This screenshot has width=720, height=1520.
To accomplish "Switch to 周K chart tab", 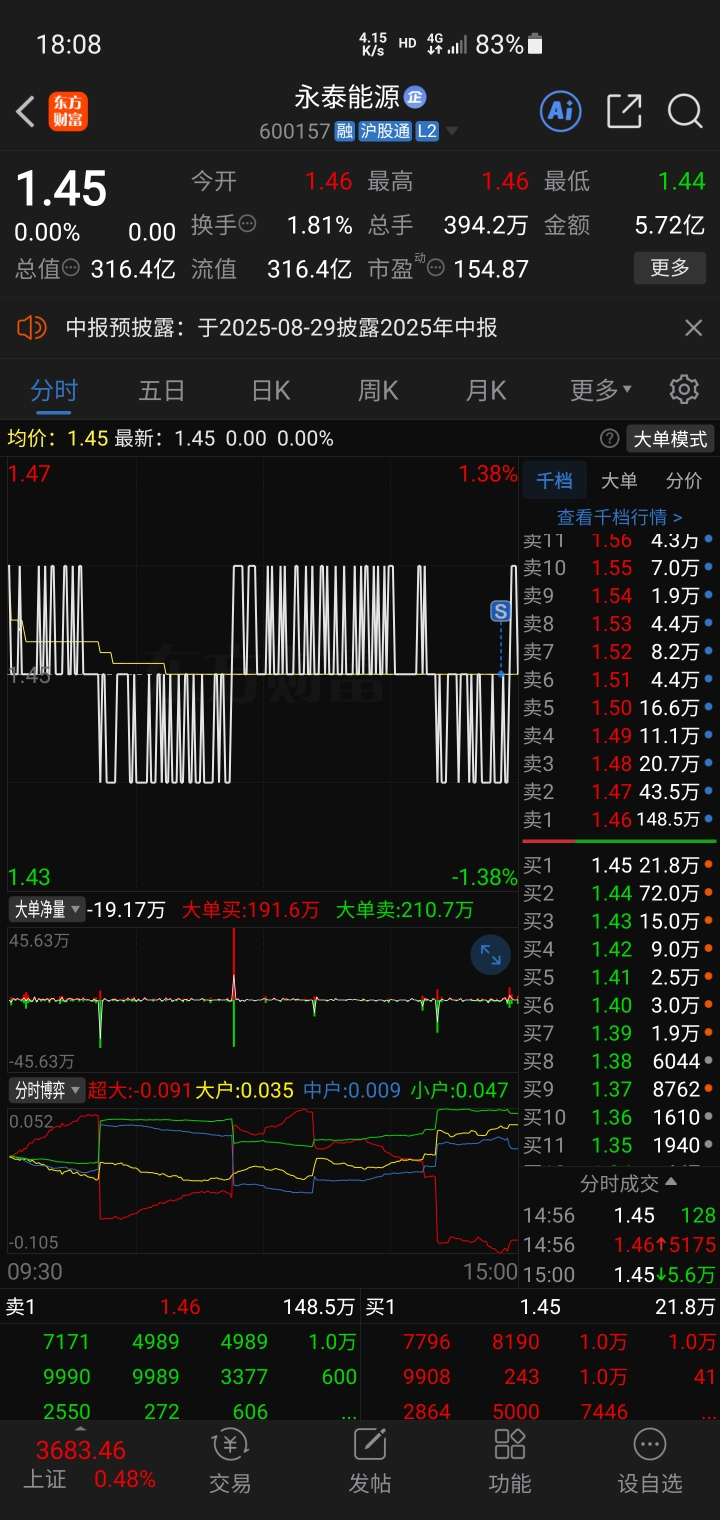I will click(x=378, y=389).
